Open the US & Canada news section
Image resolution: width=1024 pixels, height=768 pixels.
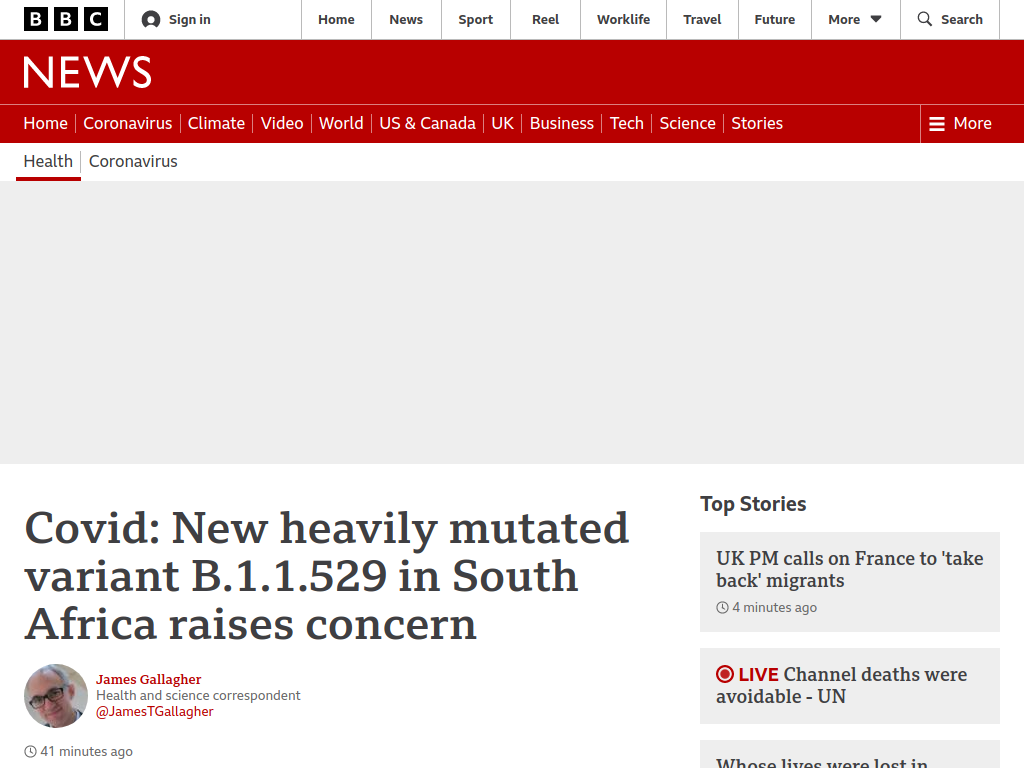[428, 123]
